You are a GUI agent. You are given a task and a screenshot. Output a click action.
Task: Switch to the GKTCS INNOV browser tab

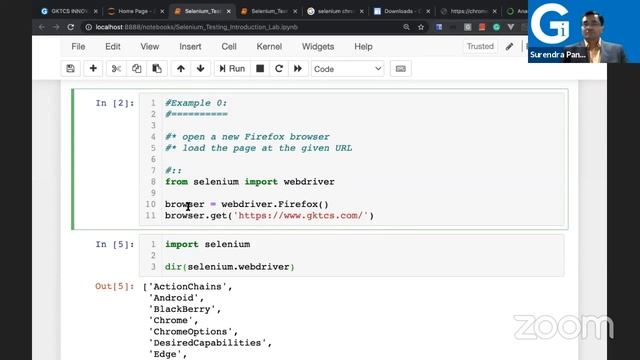click(69, 11)
